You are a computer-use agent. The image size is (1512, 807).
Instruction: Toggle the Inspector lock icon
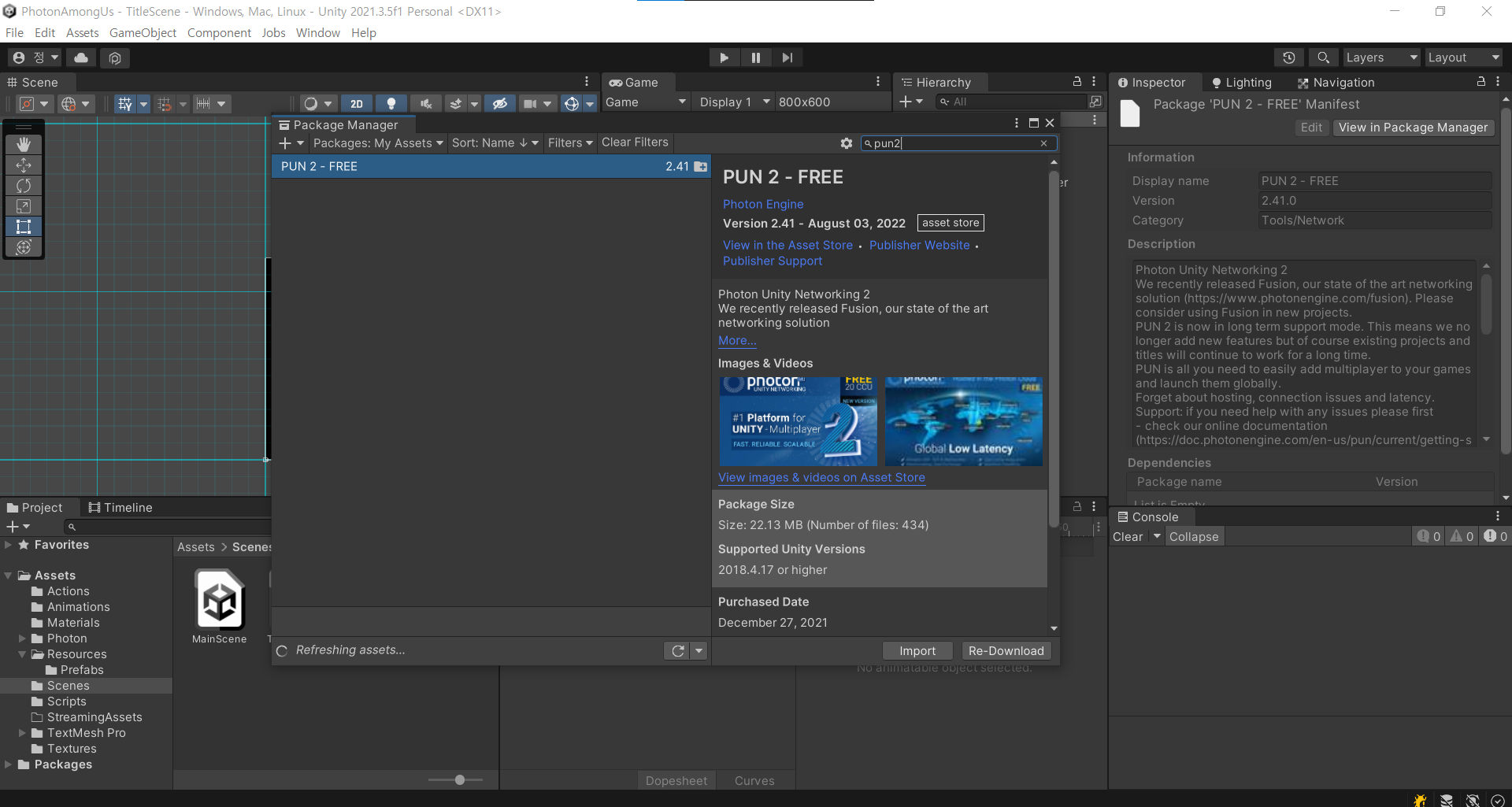point(1480,82)
